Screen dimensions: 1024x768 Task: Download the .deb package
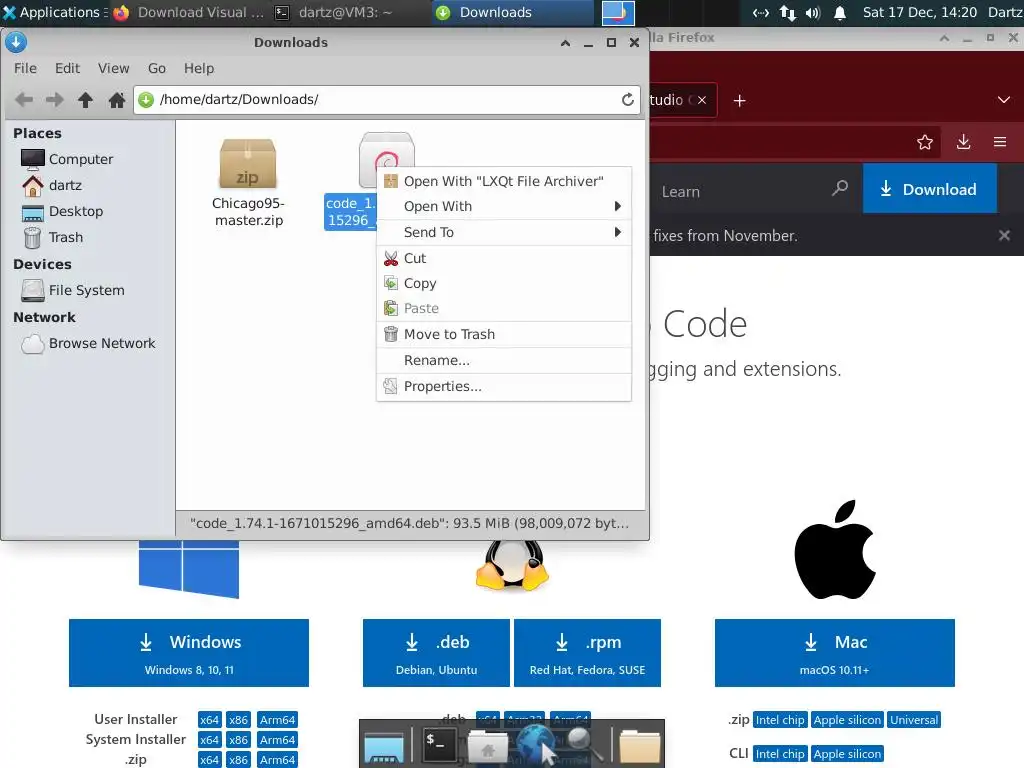pos(436,653)
